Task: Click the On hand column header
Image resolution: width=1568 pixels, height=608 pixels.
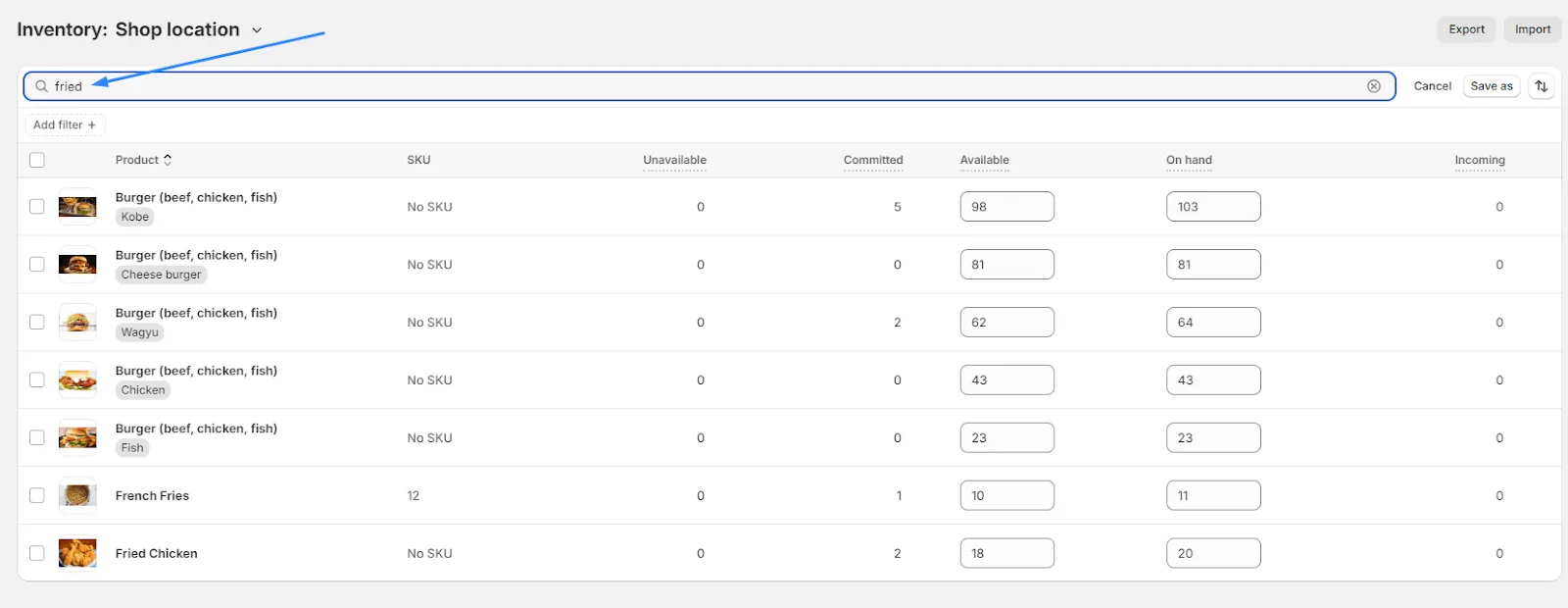Action: (x=1189, y=160)
